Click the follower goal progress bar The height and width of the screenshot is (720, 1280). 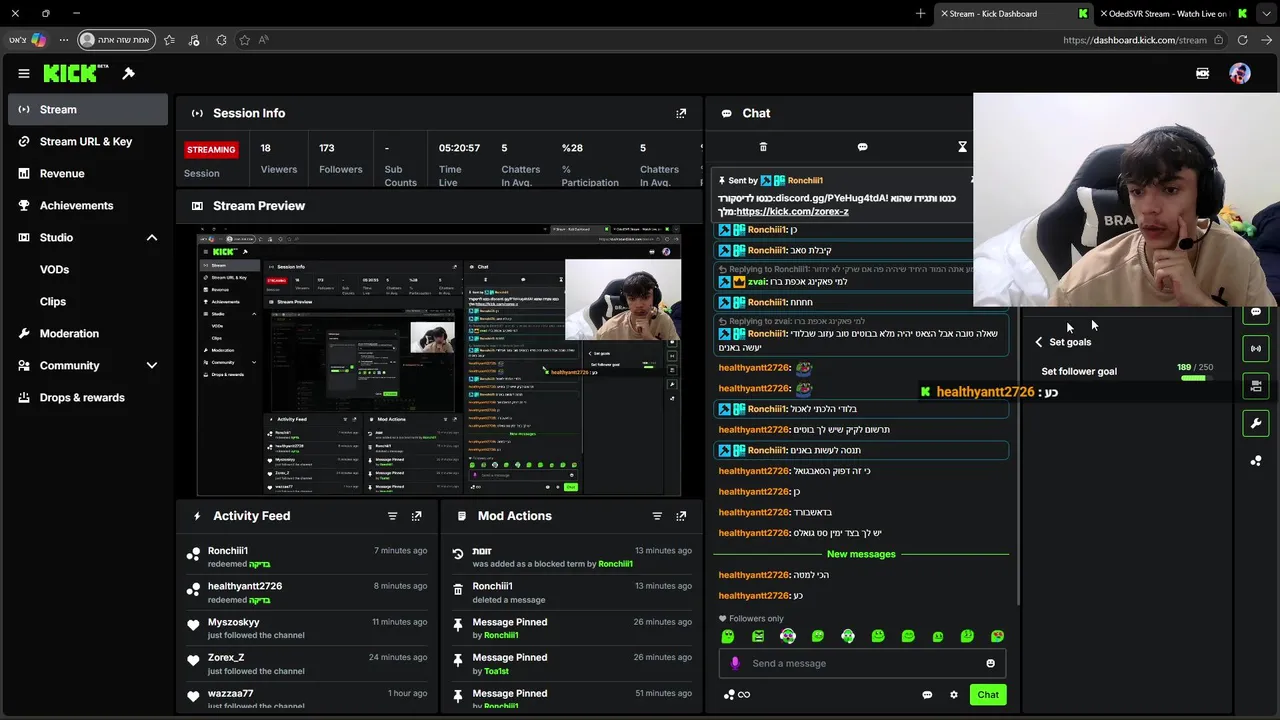[1194, 378]
